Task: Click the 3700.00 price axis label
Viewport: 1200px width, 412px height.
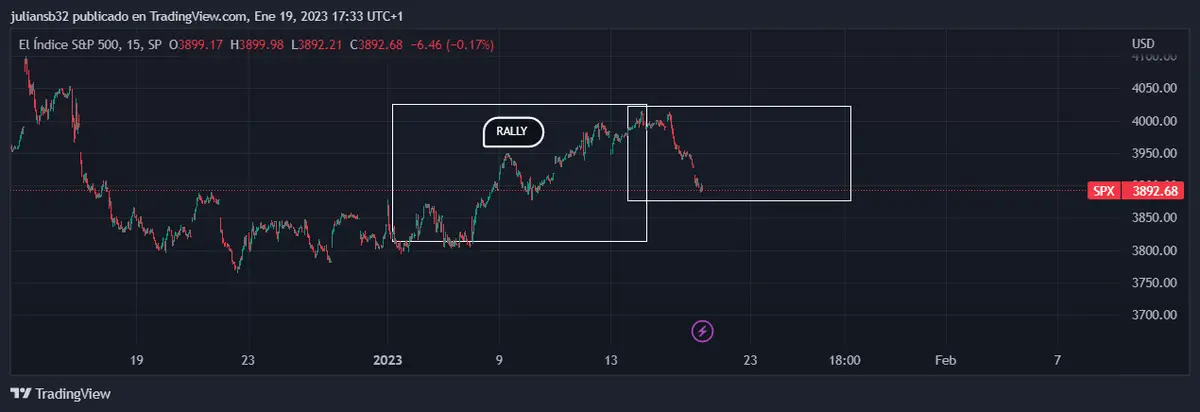Action: [1155, 315]
